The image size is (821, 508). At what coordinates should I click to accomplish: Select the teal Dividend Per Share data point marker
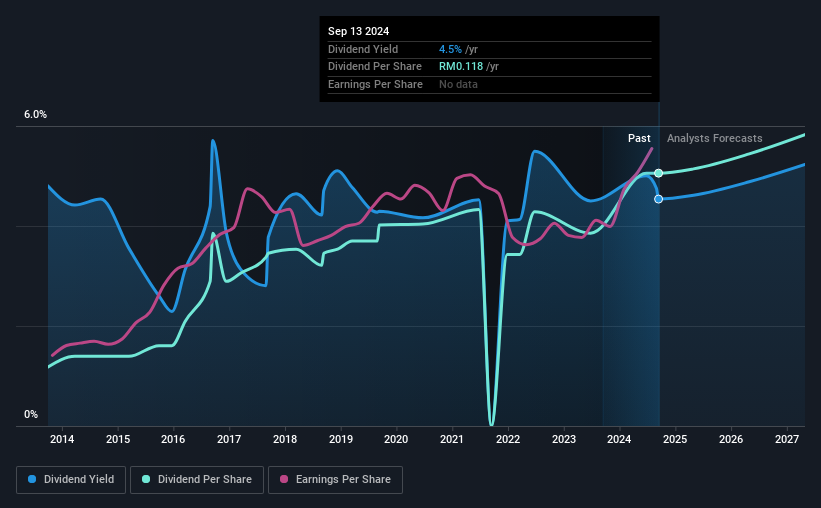pos(659,173)
